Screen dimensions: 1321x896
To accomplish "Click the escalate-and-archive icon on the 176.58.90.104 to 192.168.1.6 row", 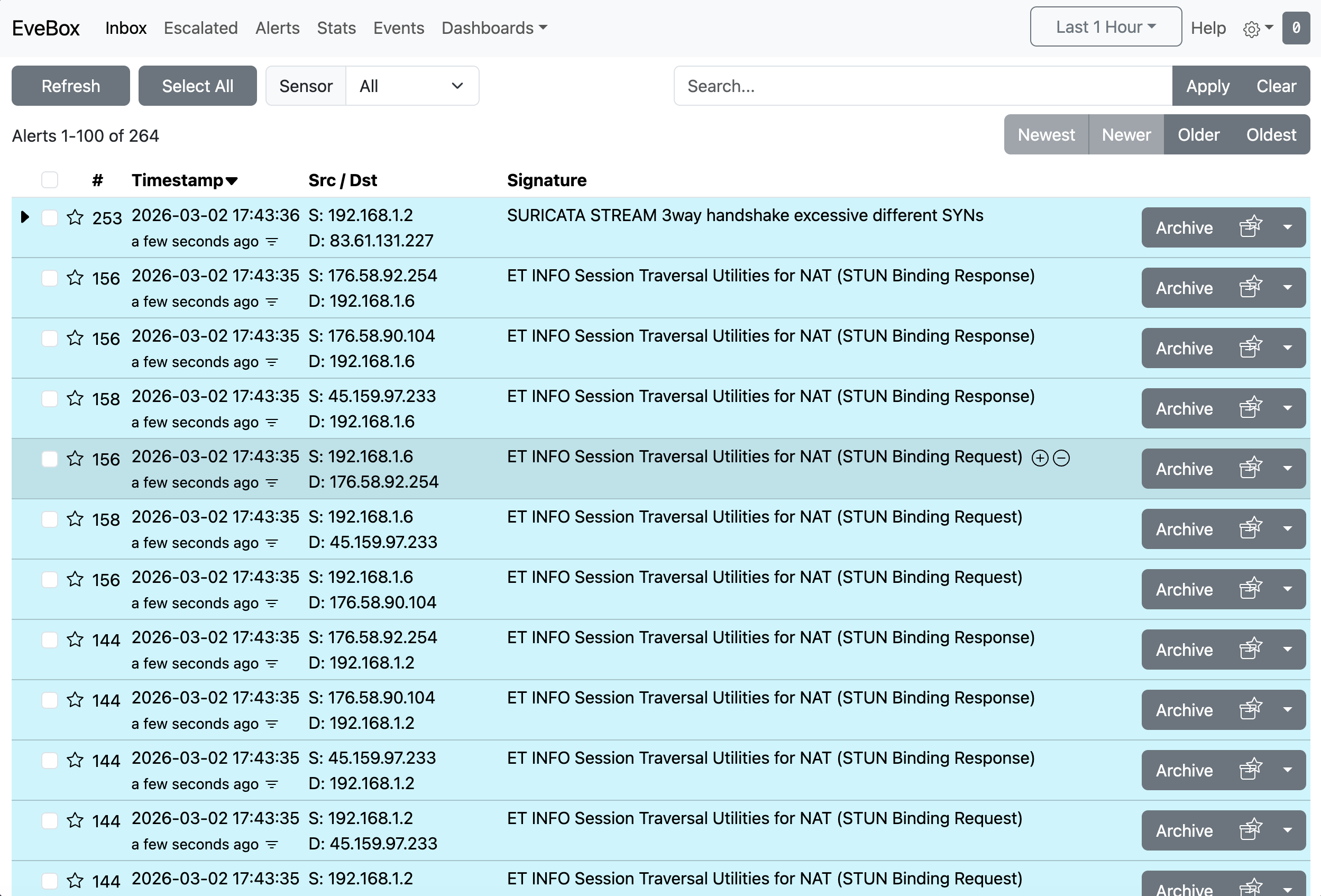I will point(1250,348).
